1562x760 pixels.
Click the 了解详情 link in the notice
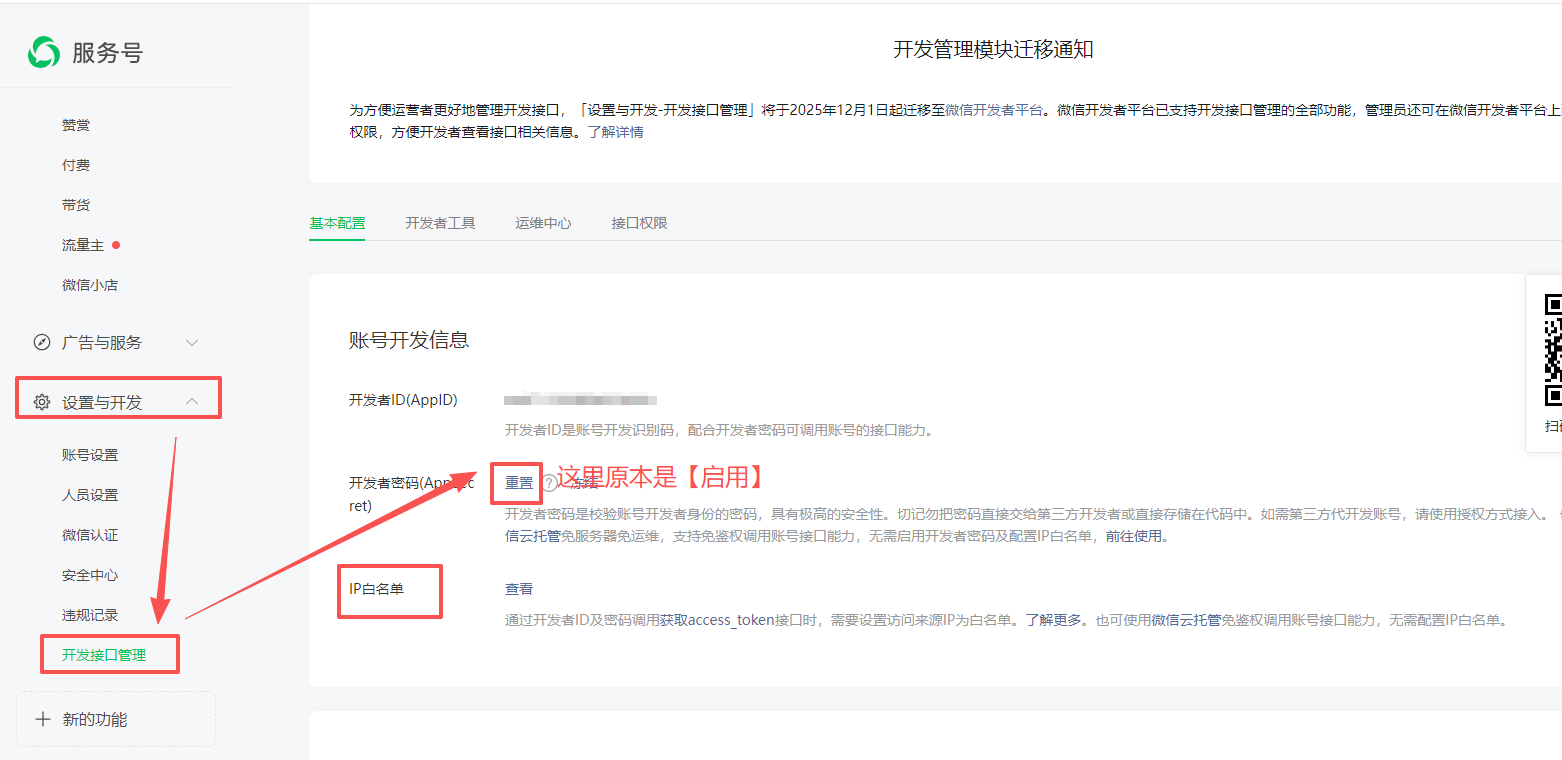click(615, 132)
